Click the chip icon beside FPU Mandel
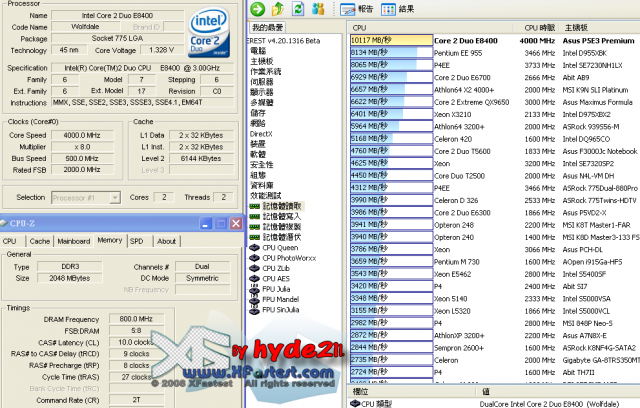Image resolution: width=640 pixels, height=408 pixels. pos(255,299)
